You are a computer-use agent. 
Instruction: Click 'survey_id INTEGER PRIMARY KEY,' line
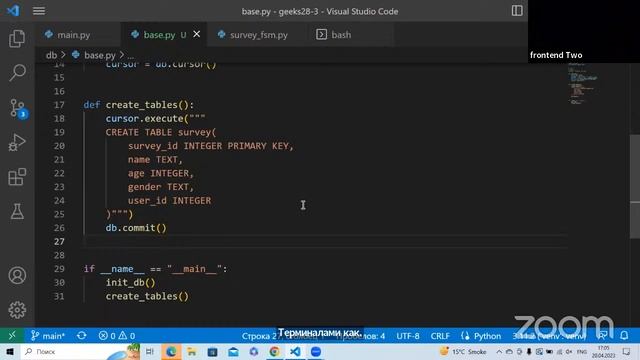(211, 146)
